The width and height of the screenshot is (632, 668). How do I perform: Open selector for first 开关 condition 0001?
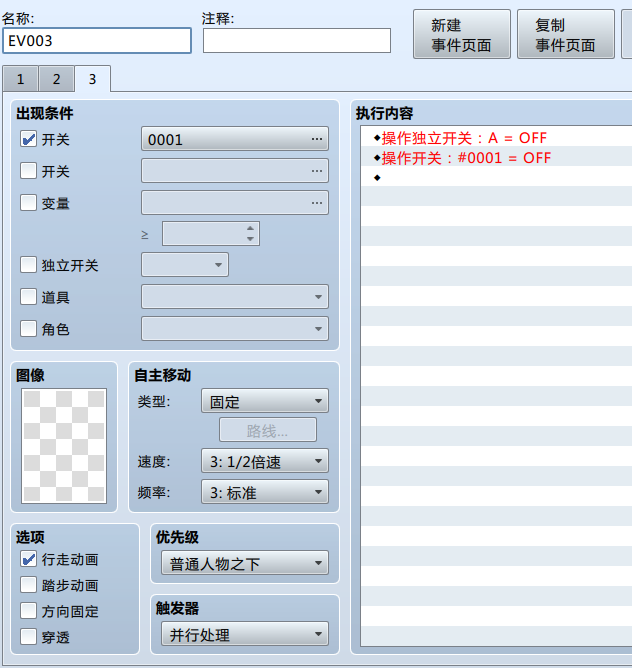tap(235, 139)
